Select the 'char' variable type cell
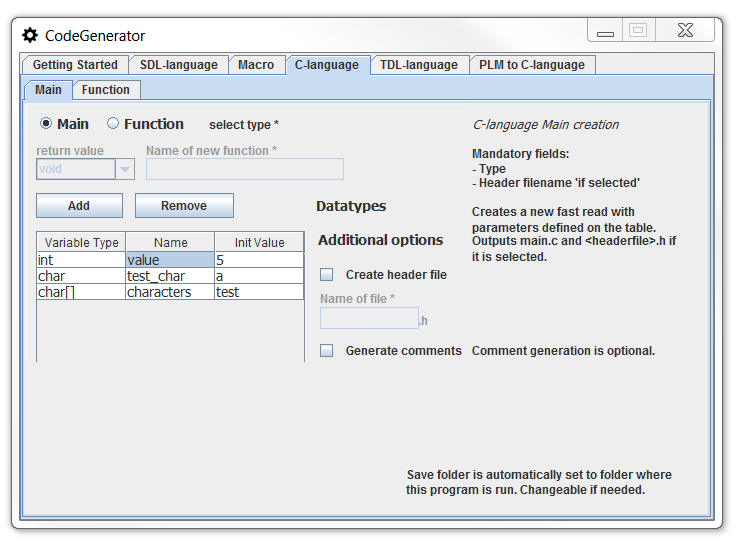742x541 pixels. click(81, 276)
